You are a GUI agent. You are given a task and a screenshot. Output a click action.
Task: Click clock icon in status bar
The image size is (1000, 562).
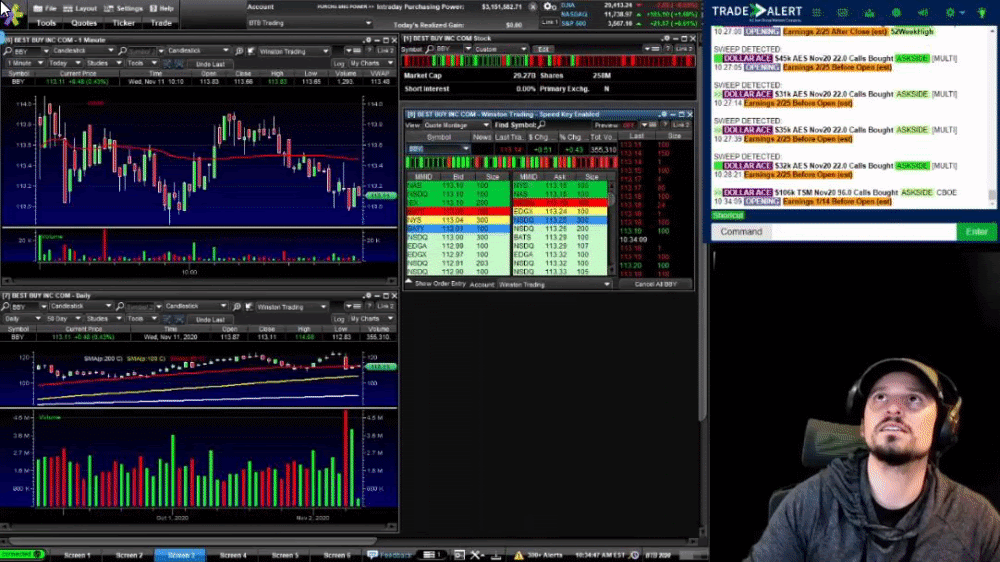tap(635, 555)
